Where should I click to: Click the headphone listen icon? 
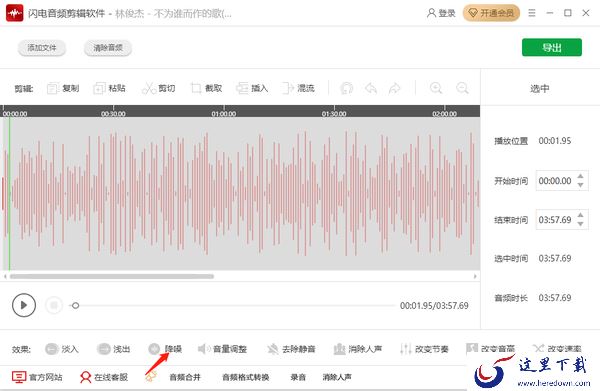click(x=346, y=88)
